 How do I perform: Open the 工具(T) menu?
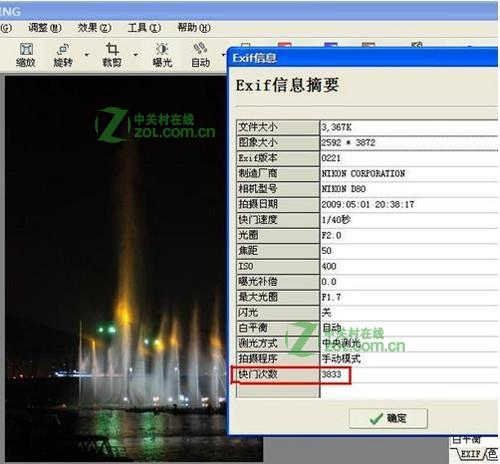pyautogui.click(x=144, y=28)
